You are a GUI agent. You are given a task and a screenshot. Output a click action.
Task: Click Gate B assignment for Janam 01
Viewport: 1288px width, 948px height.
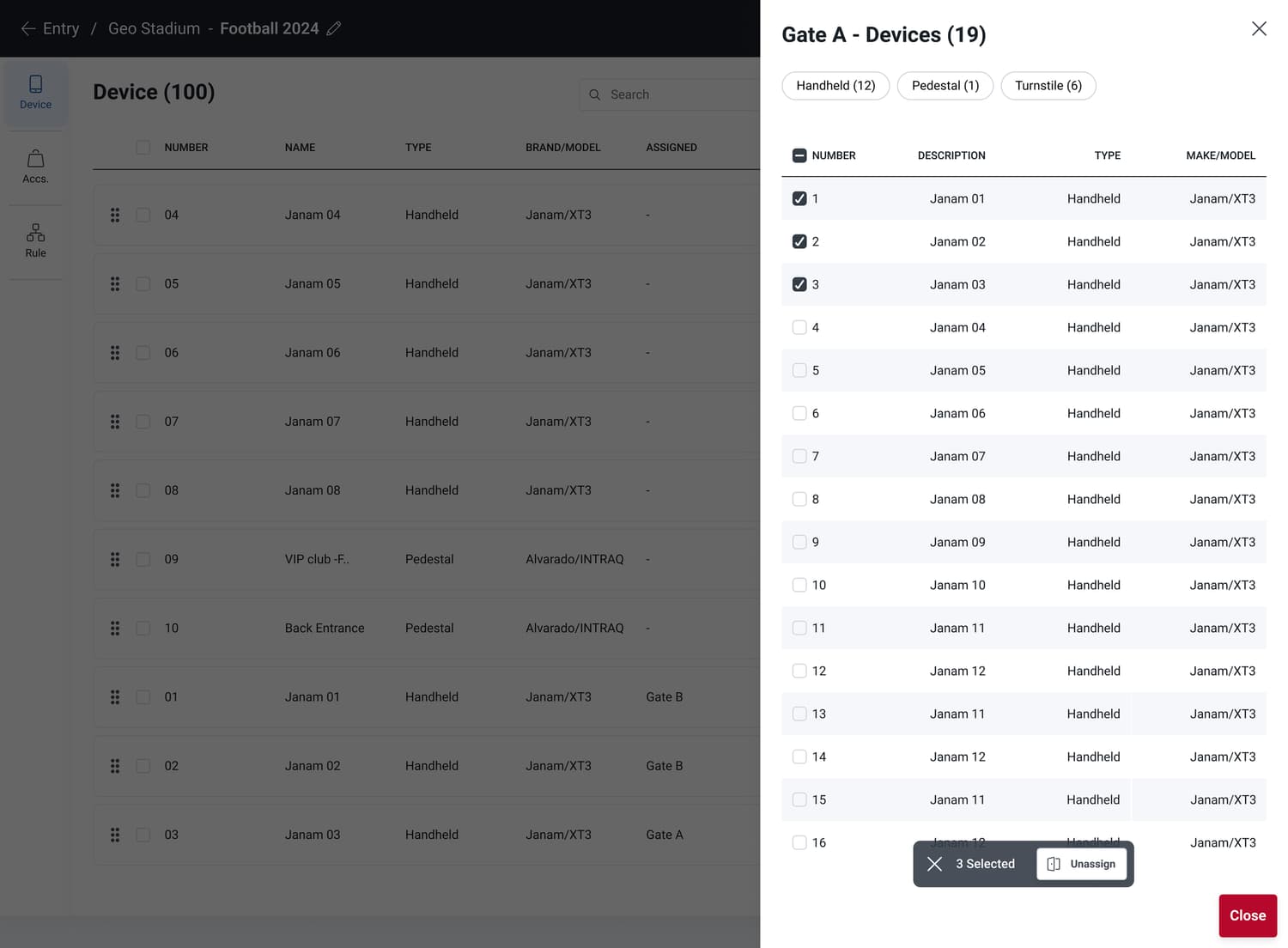point(665,697)
